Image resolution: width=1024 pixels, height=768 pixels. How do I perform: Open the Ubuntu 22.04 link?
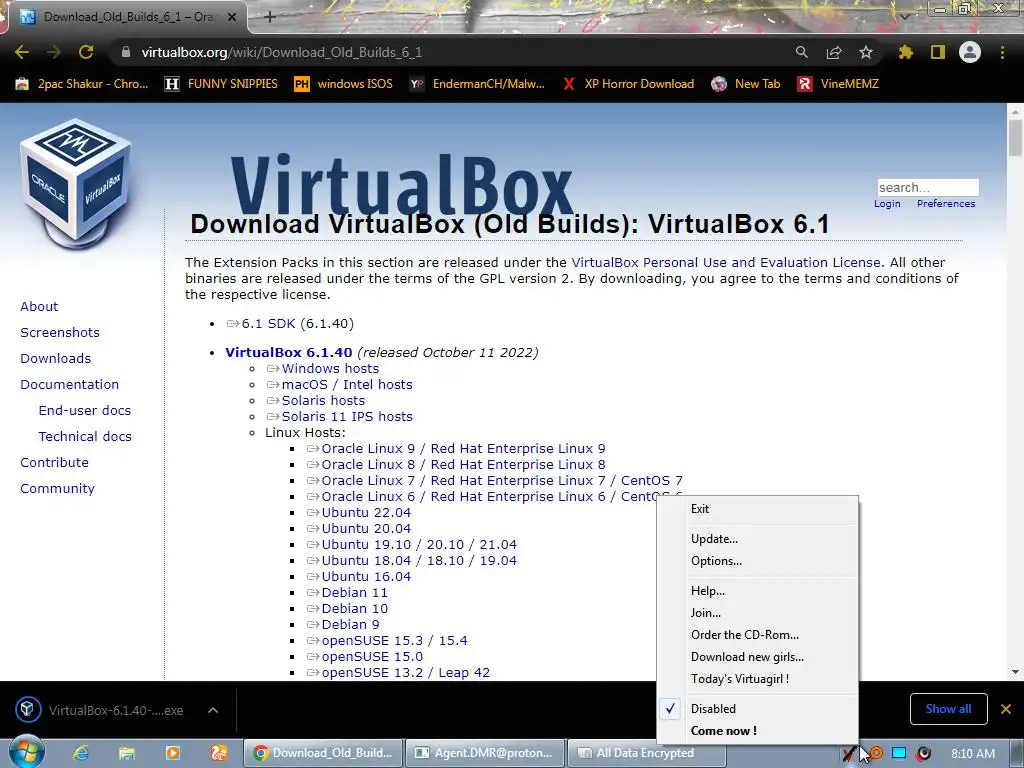click(x=366, y=513)
